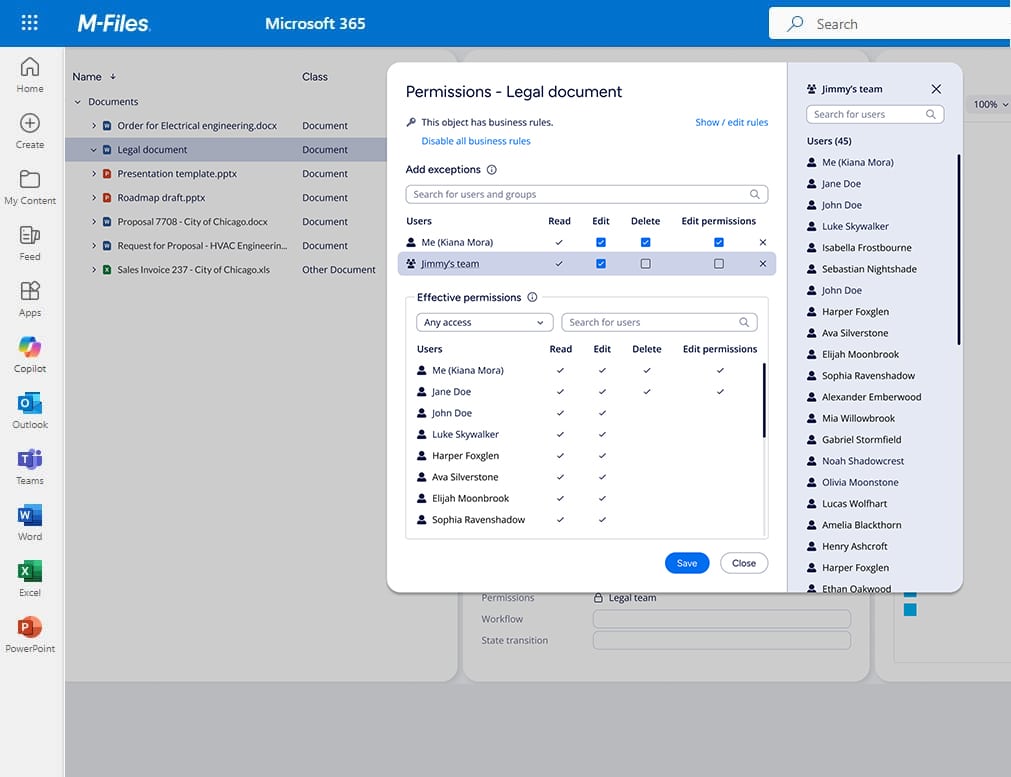Click Disable all business rules link
1011x777 pixels.
click(x=476, y=141)
